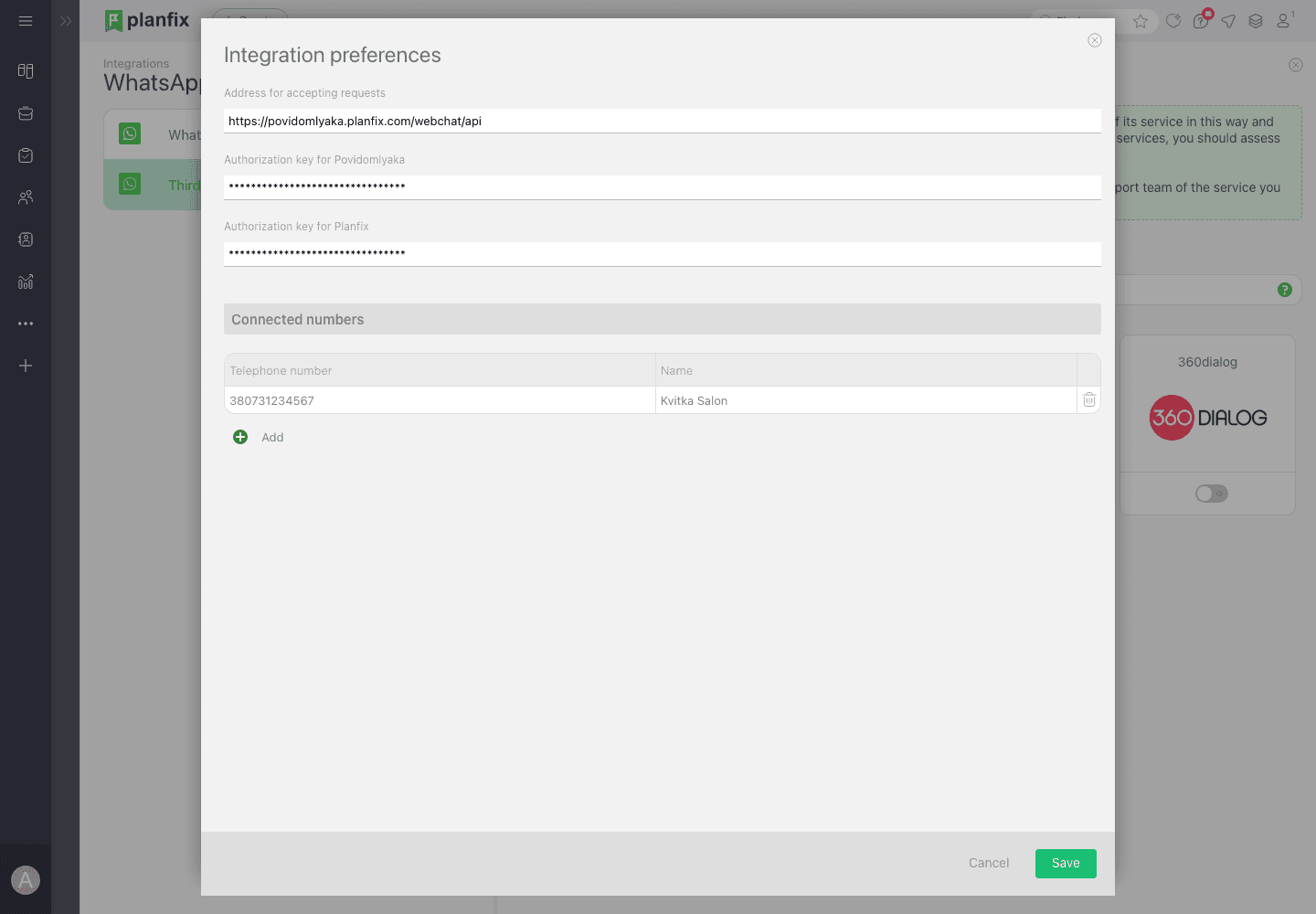
Task: Open the Projects briefcase sidebar icon
Action: (x=26, y=113)
